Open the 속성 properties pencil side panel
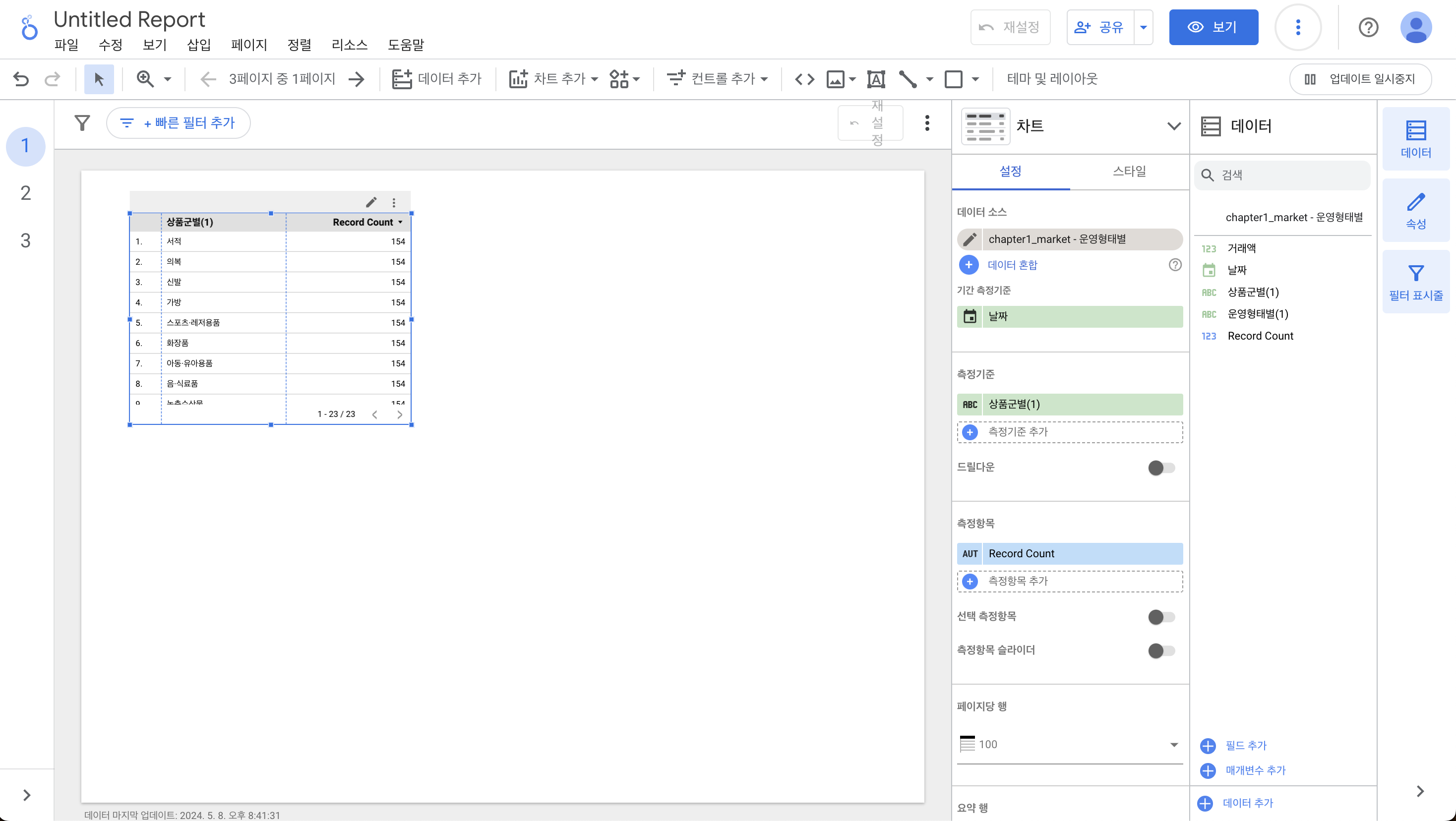Image resolution: width=1456 pixels, height=821 pixels. click(x=1415, y=211)
